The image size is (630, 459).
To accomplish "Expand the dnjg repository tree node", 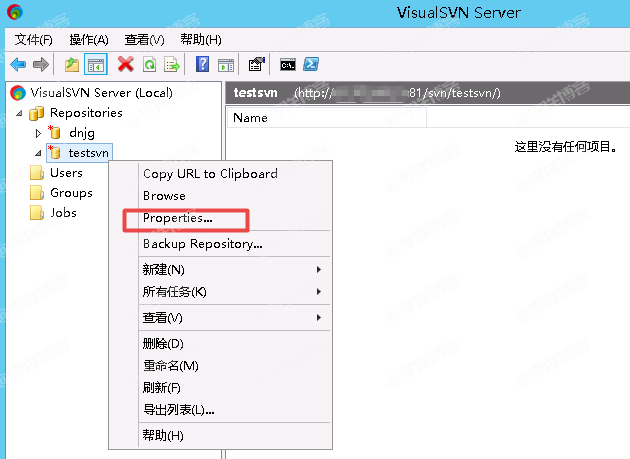I will coord(39,132).
